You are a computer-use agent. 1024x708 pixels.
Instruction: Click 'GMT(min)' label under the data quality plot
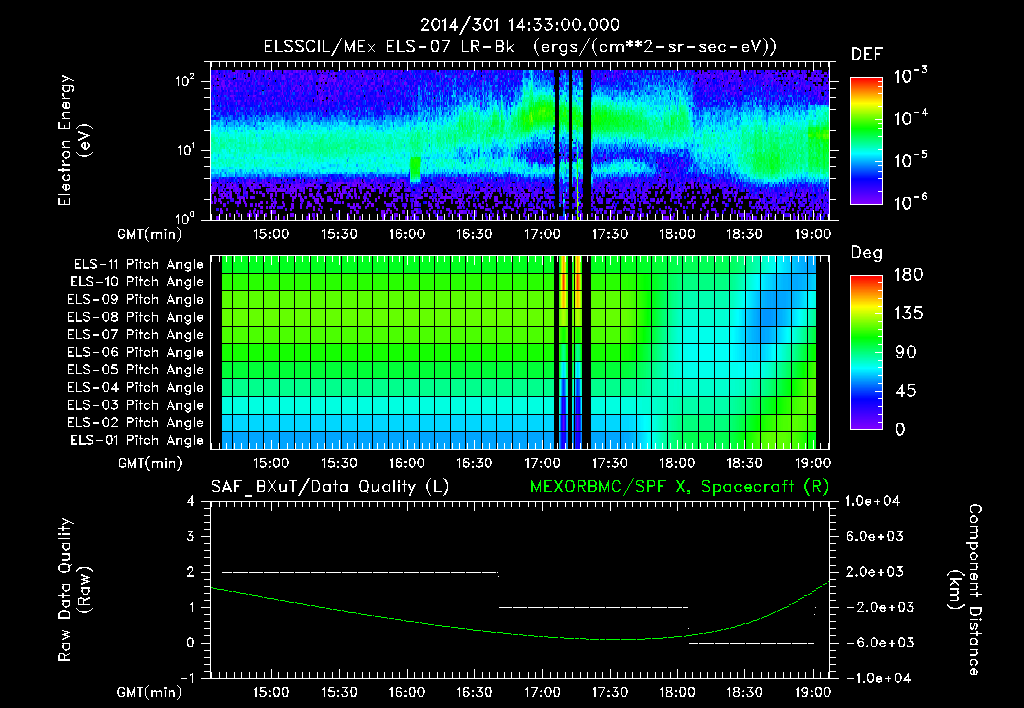click(x=150, y=692)
